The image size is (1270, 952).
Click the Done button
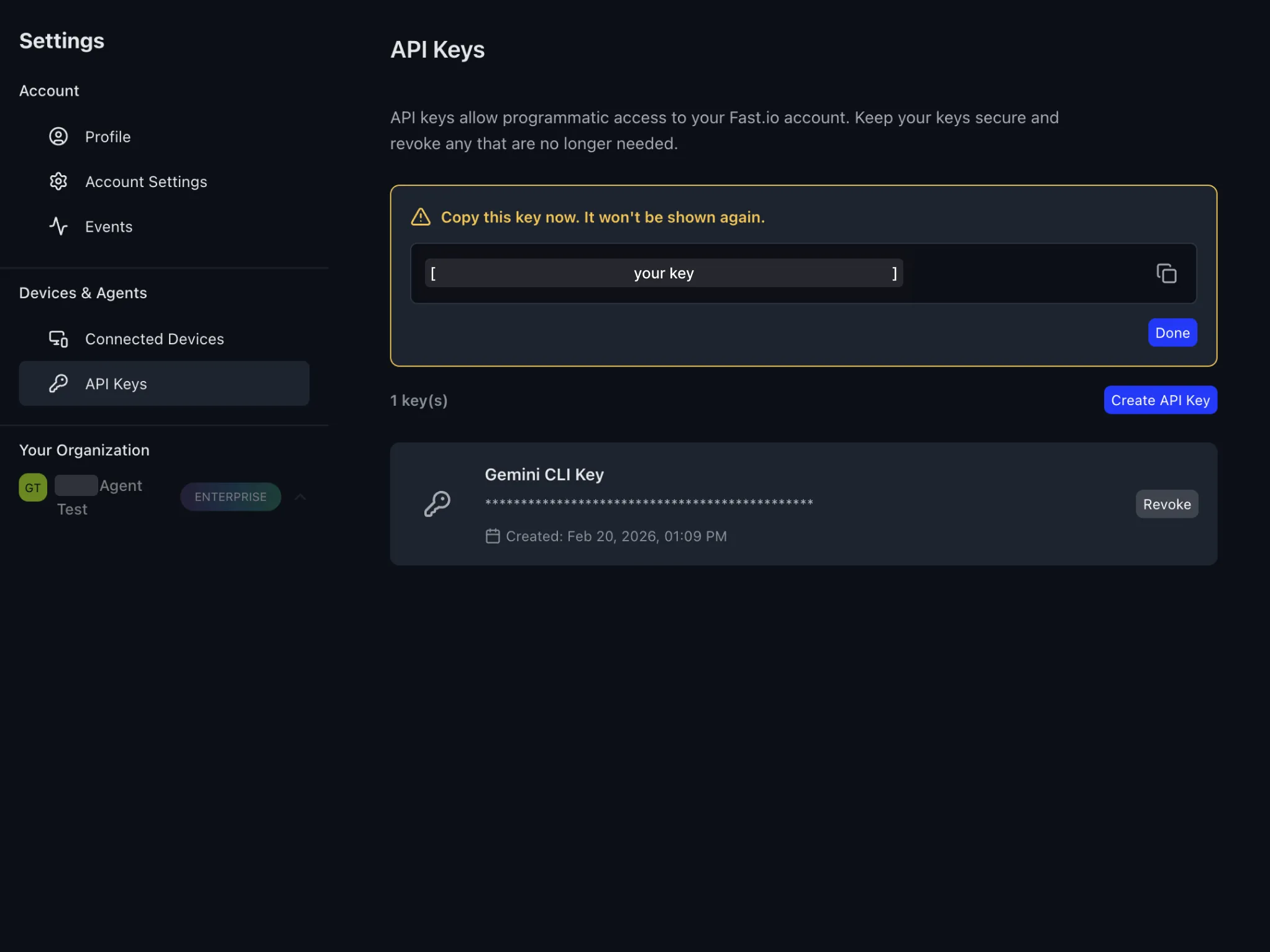click(1172, 332)
